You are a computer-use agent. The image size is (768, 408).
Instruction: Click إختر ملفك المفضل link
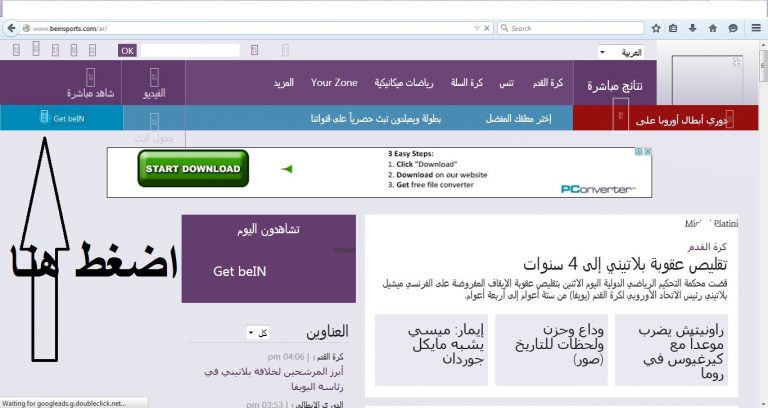tap(518, 119)
